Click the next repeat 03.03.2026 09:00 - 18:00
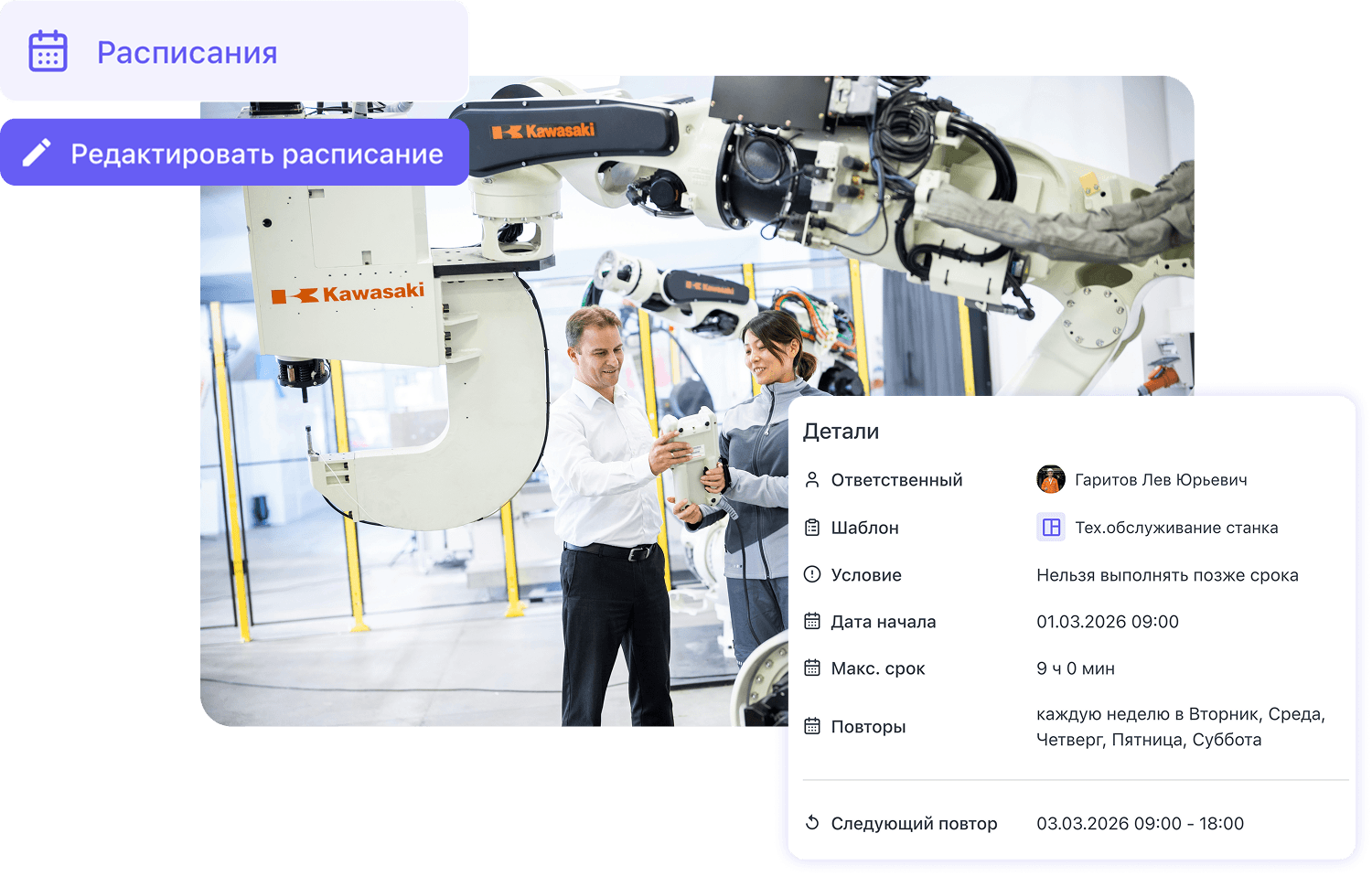 [1140, 823]
